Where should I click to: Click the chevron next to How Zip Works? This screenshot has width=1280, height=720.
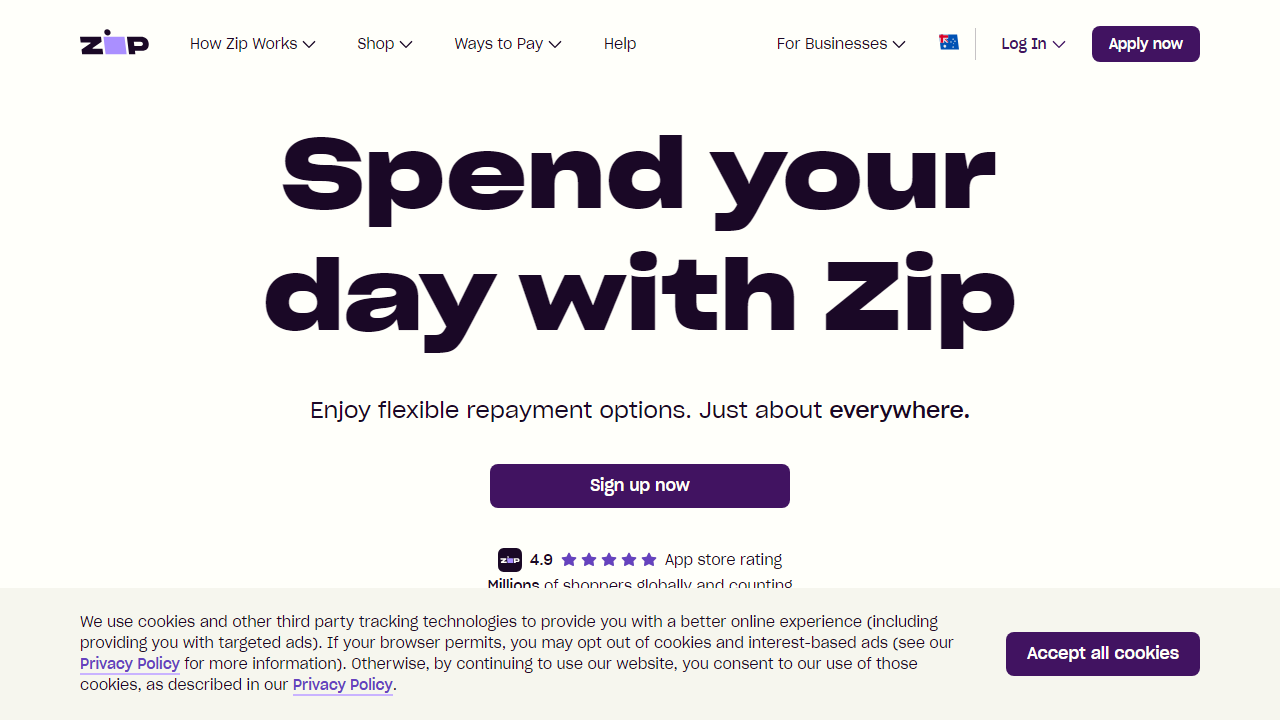(310, 44)
